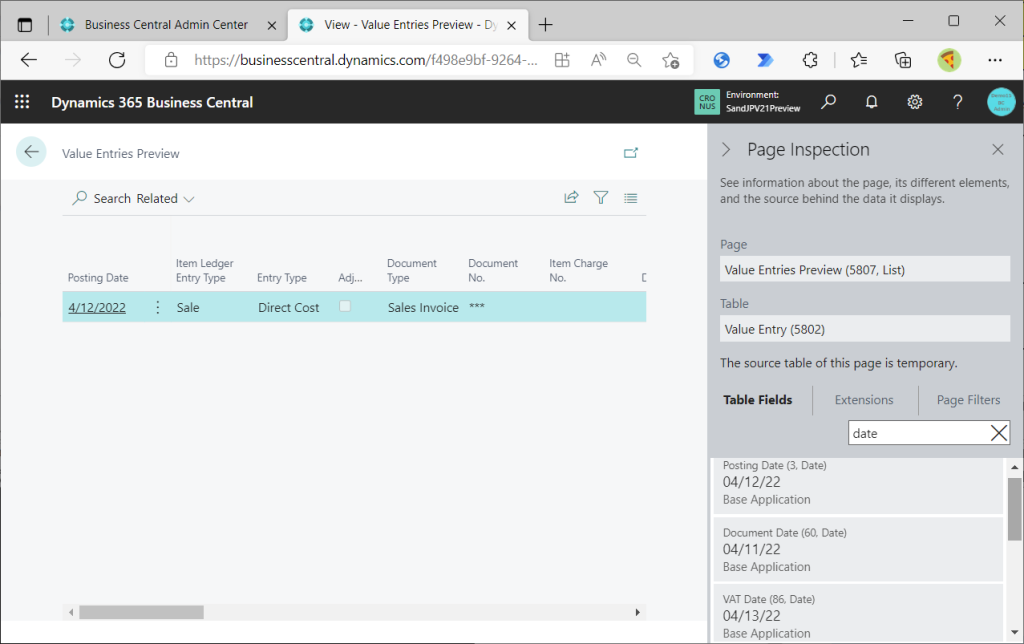
Task: Open the settings gear in Business Central
Action: coord(914,102)
